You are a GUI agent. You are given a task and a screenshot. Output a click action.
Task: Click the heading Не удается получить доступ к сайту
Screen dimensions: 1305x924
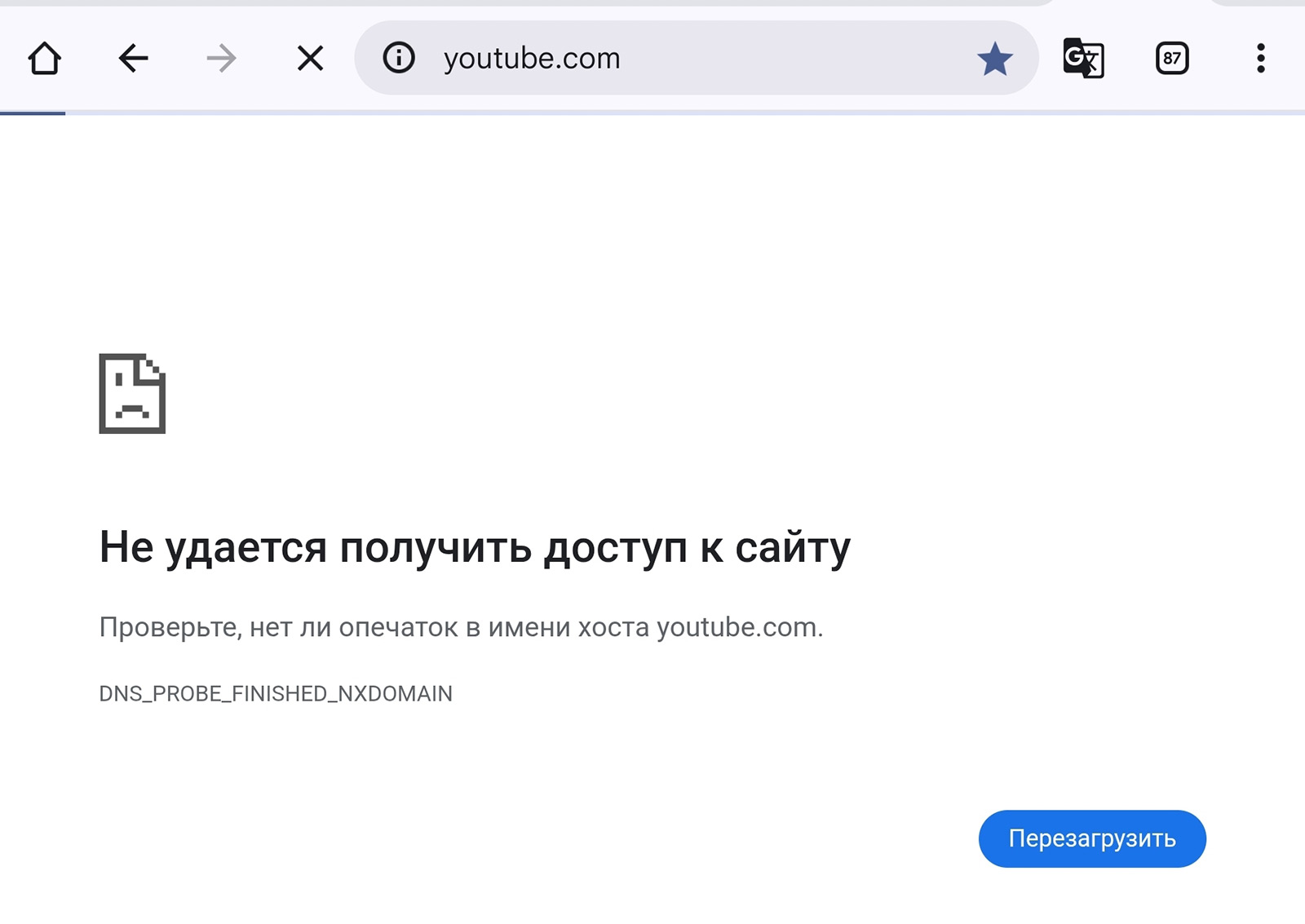coord(474,547)
